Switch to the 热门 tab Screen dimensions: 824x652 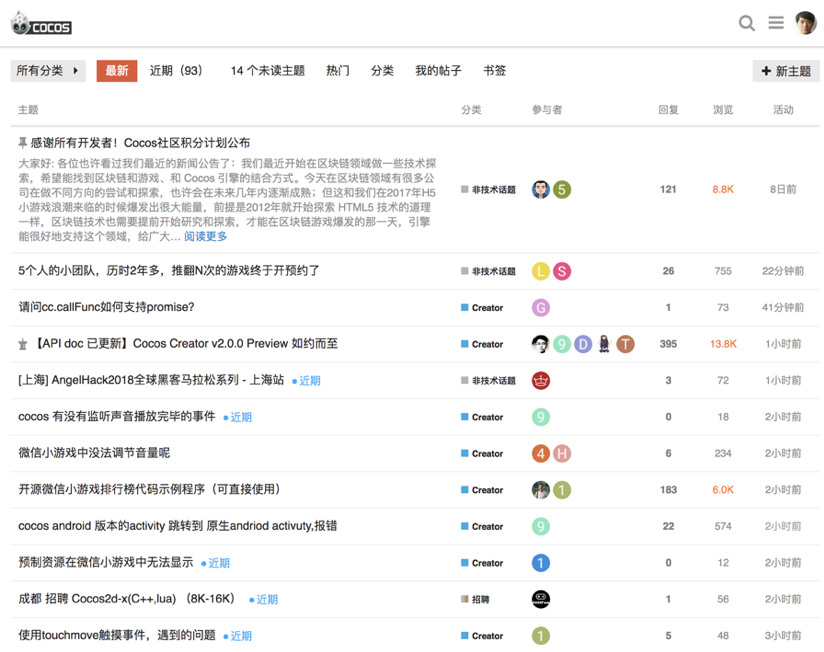(338, 71)
